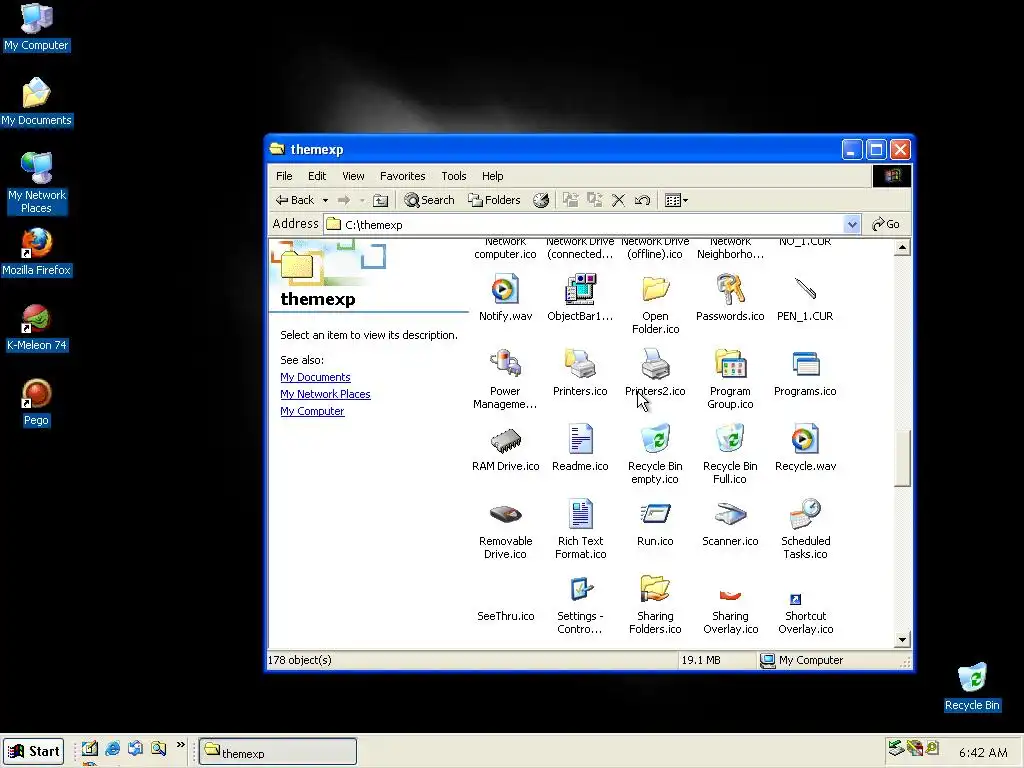
Task: Select the RAM Drive.ico chip icon
Action: (x=505, y=440)
